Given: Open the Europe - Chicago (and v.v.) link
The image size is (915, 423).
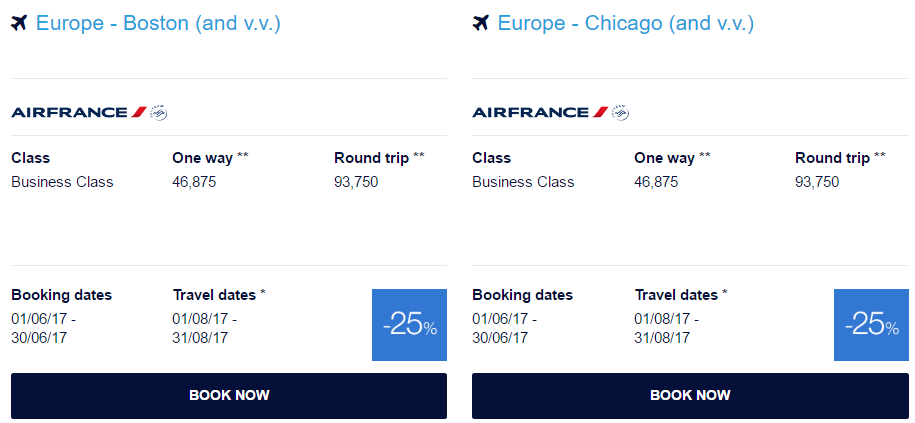Looking at the screenshot, I should click(626, 24).
